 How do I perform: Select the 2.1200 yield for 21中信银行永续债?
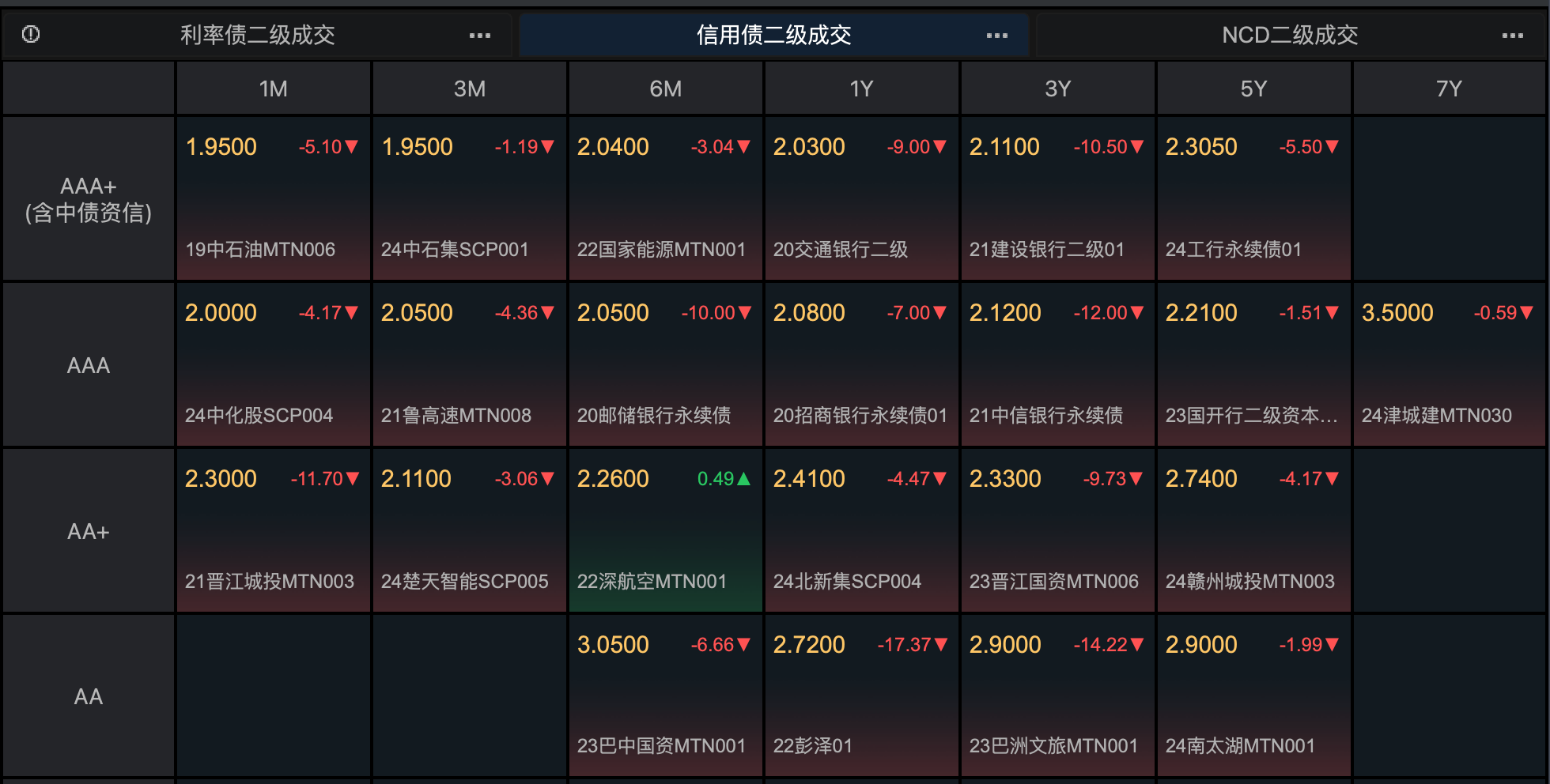coord(1005,313)
